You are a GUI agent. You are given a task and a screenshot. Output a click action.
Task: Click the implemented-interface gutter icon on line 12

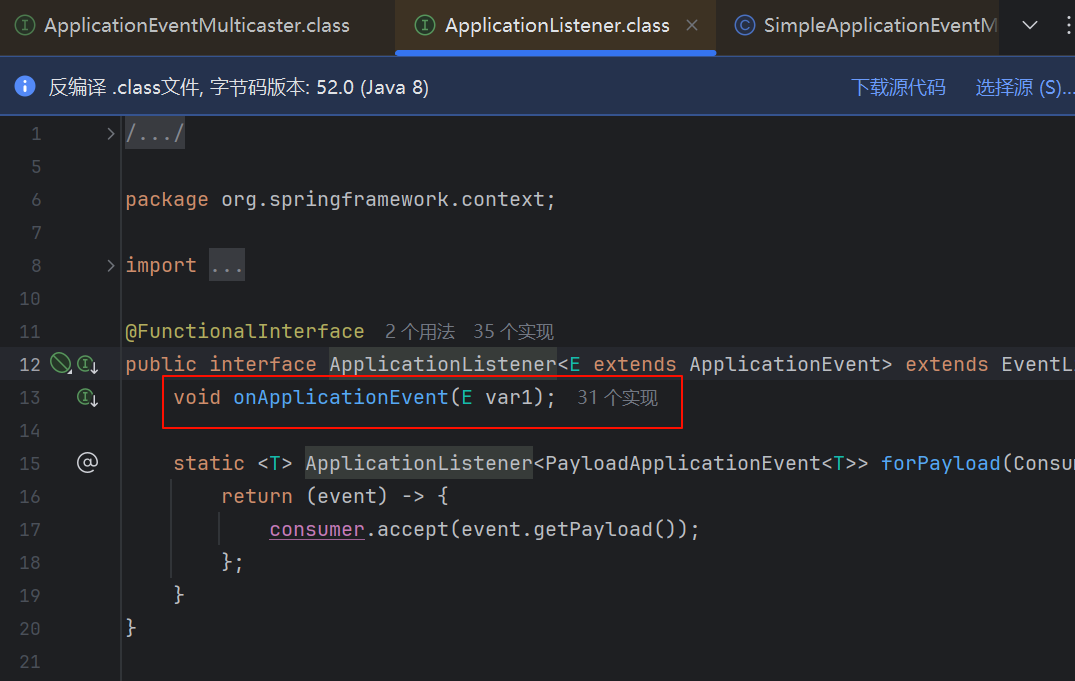tap(87, 364)
